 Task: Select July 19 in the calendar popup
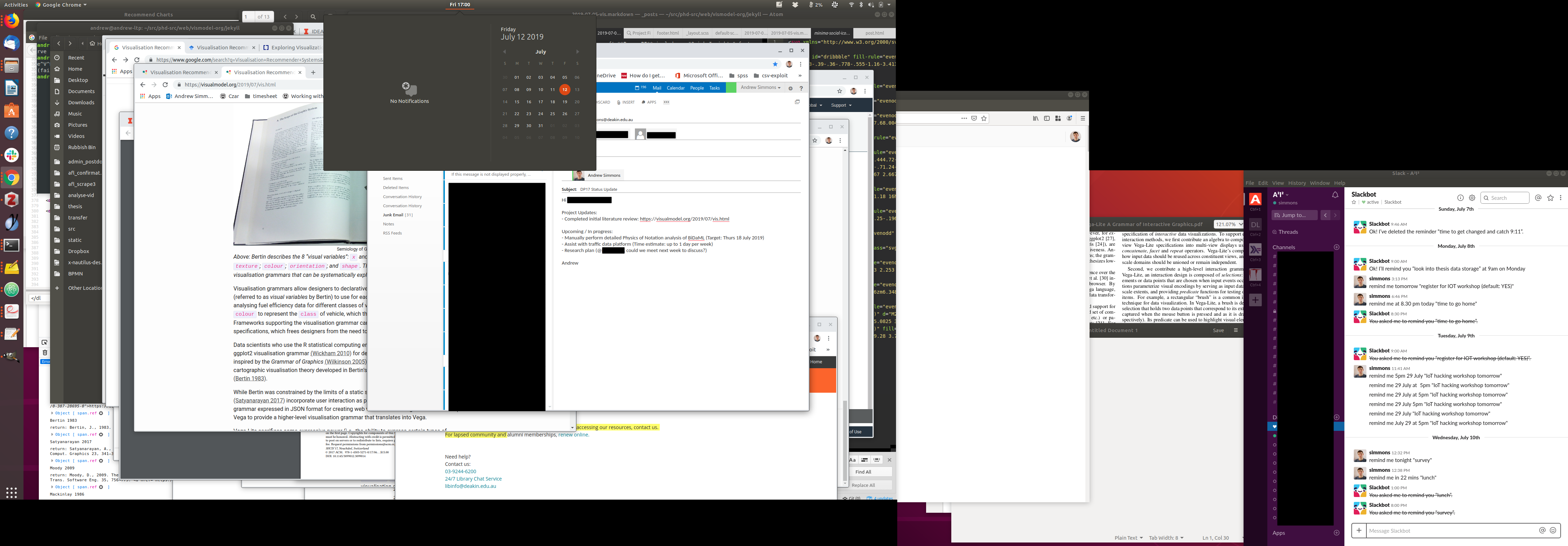[565, 101]
